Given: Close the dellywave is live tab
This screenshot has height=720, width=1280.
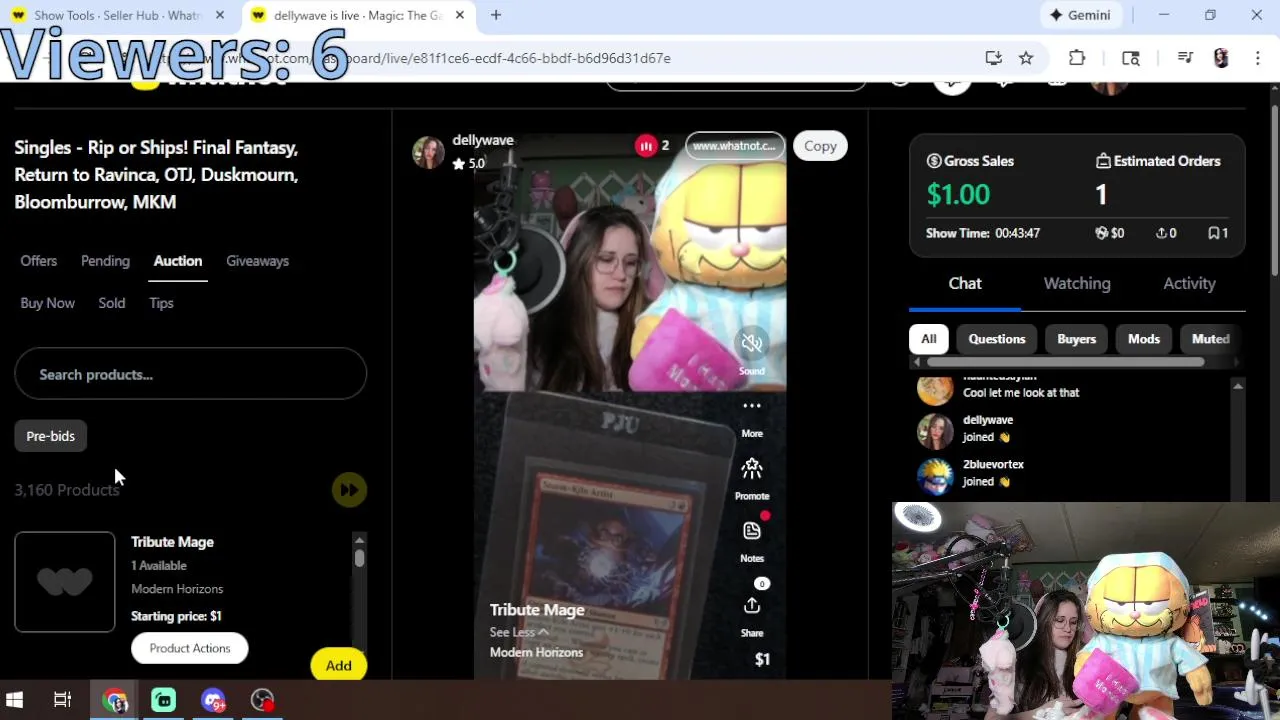Looking at the screenshot, I should pos(460,15).
